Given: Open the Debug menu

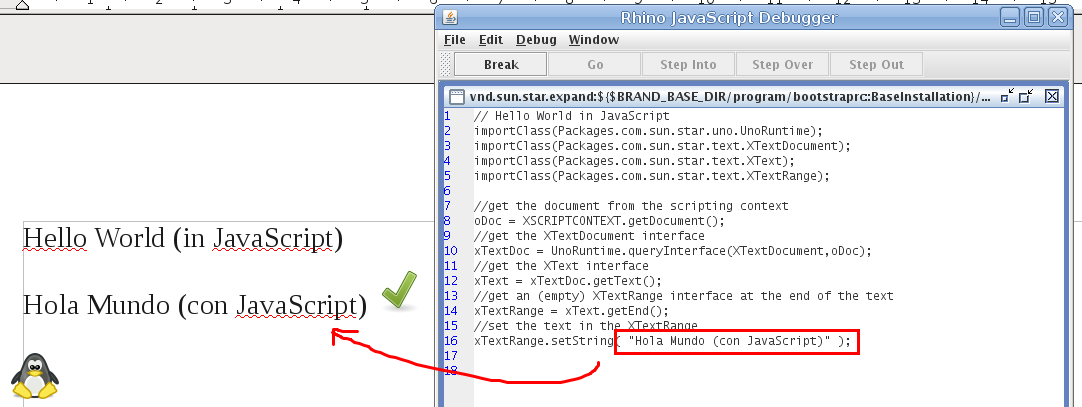Looking at the screenshot, I should [536, 40].
